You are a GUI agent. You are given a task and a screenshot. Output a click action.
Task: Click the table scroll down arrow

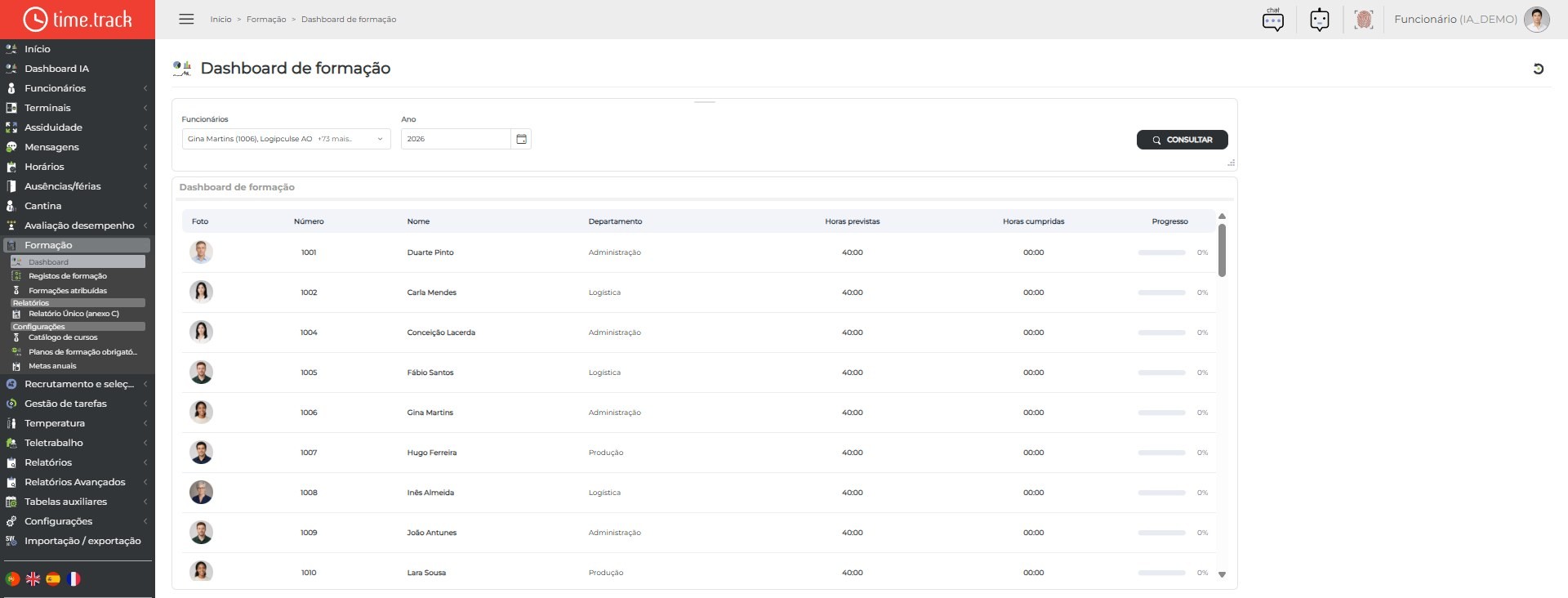(x=1222, y=574)
